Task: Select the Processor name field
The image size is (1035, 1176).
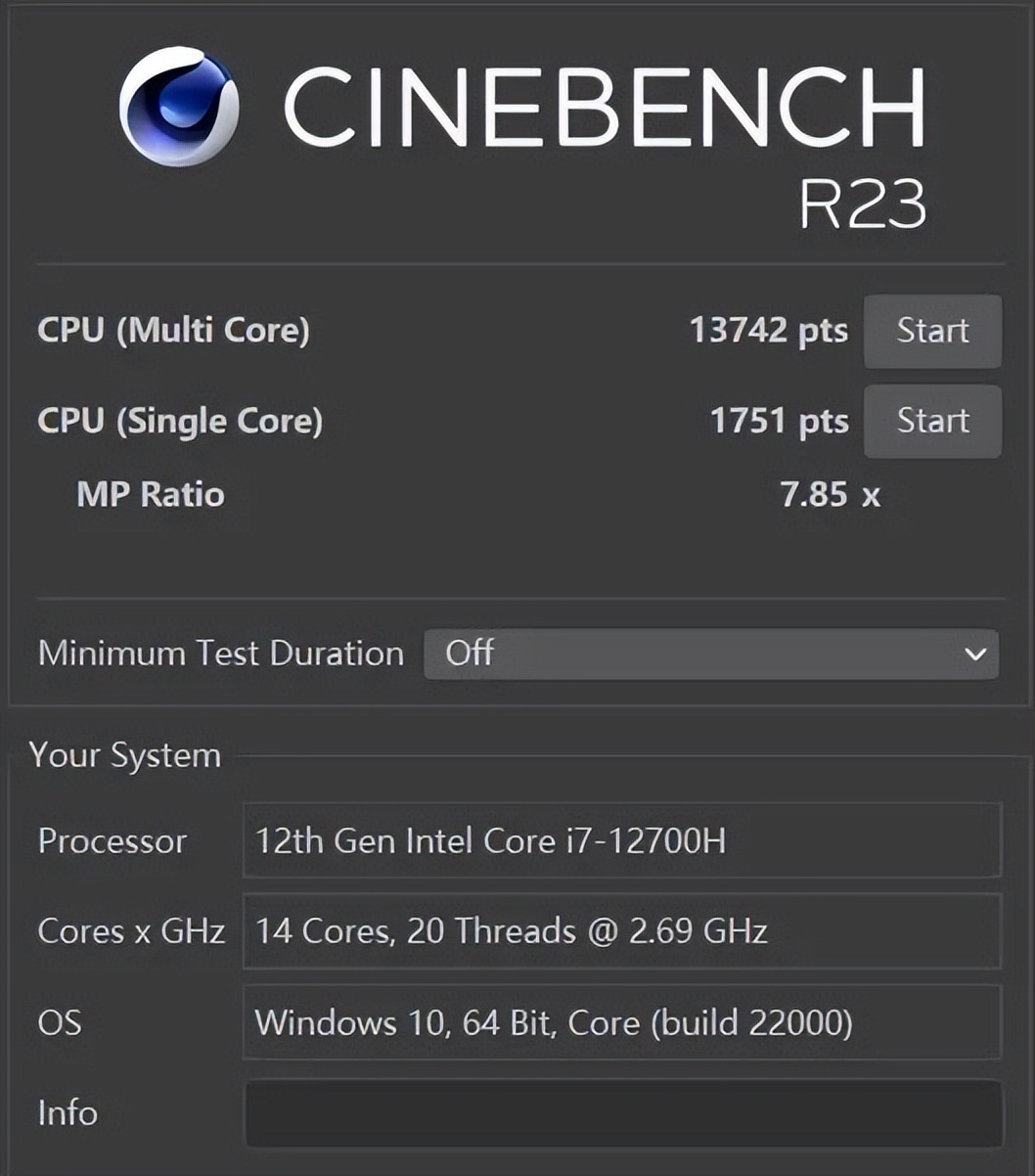Action: [622, 841]
